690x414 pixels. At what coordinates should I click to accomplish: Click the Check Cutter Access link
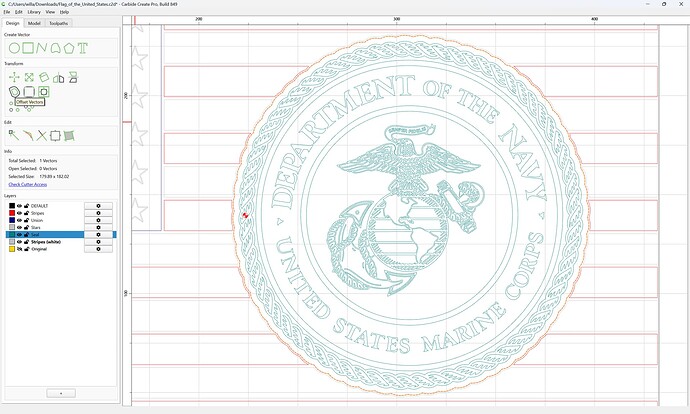coord(28,184)
